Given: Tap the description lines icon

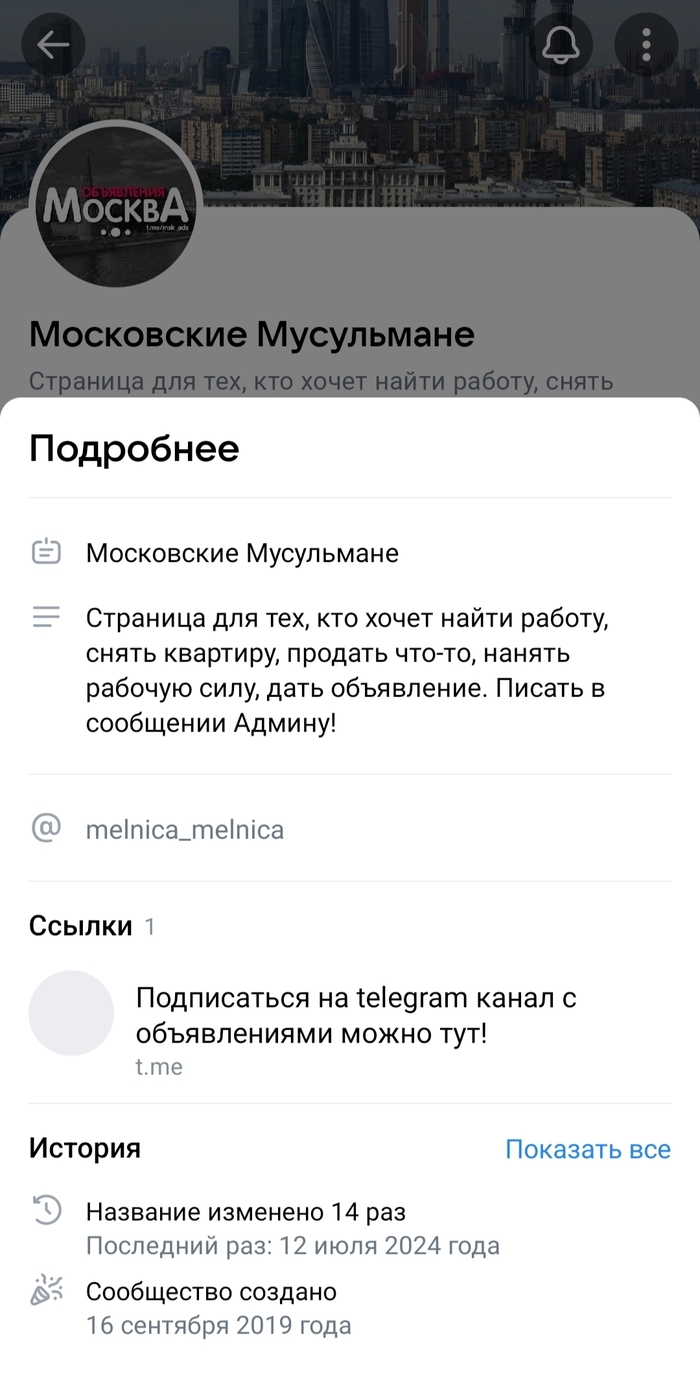Looking at the screenshot, I should (x=47, y=617).
